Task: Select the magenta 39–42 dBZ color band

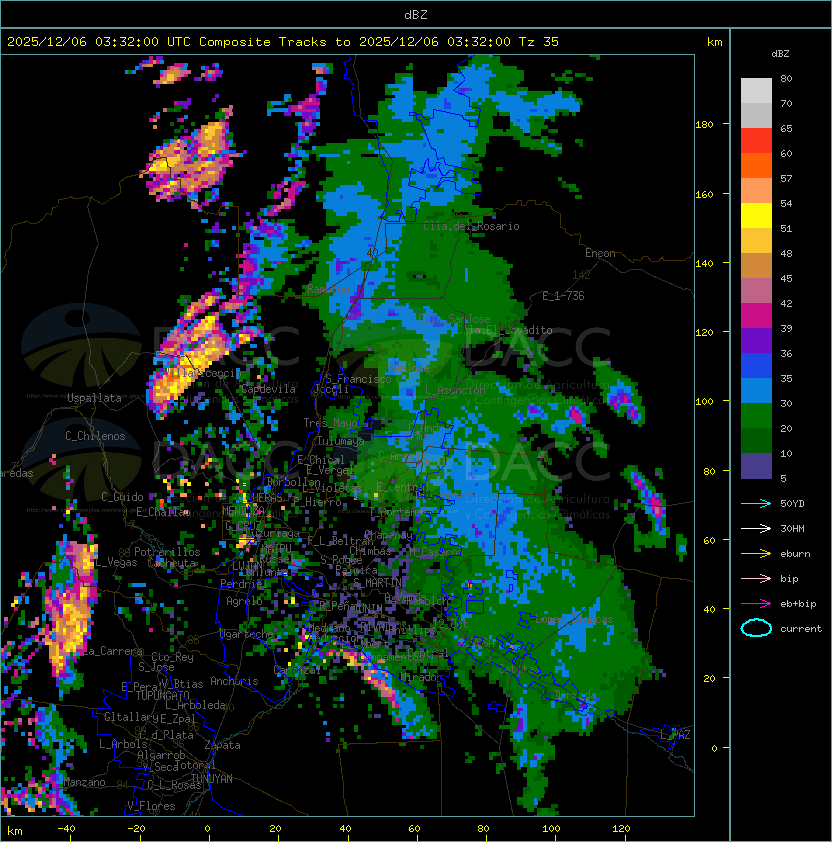Action: point(756,316)
